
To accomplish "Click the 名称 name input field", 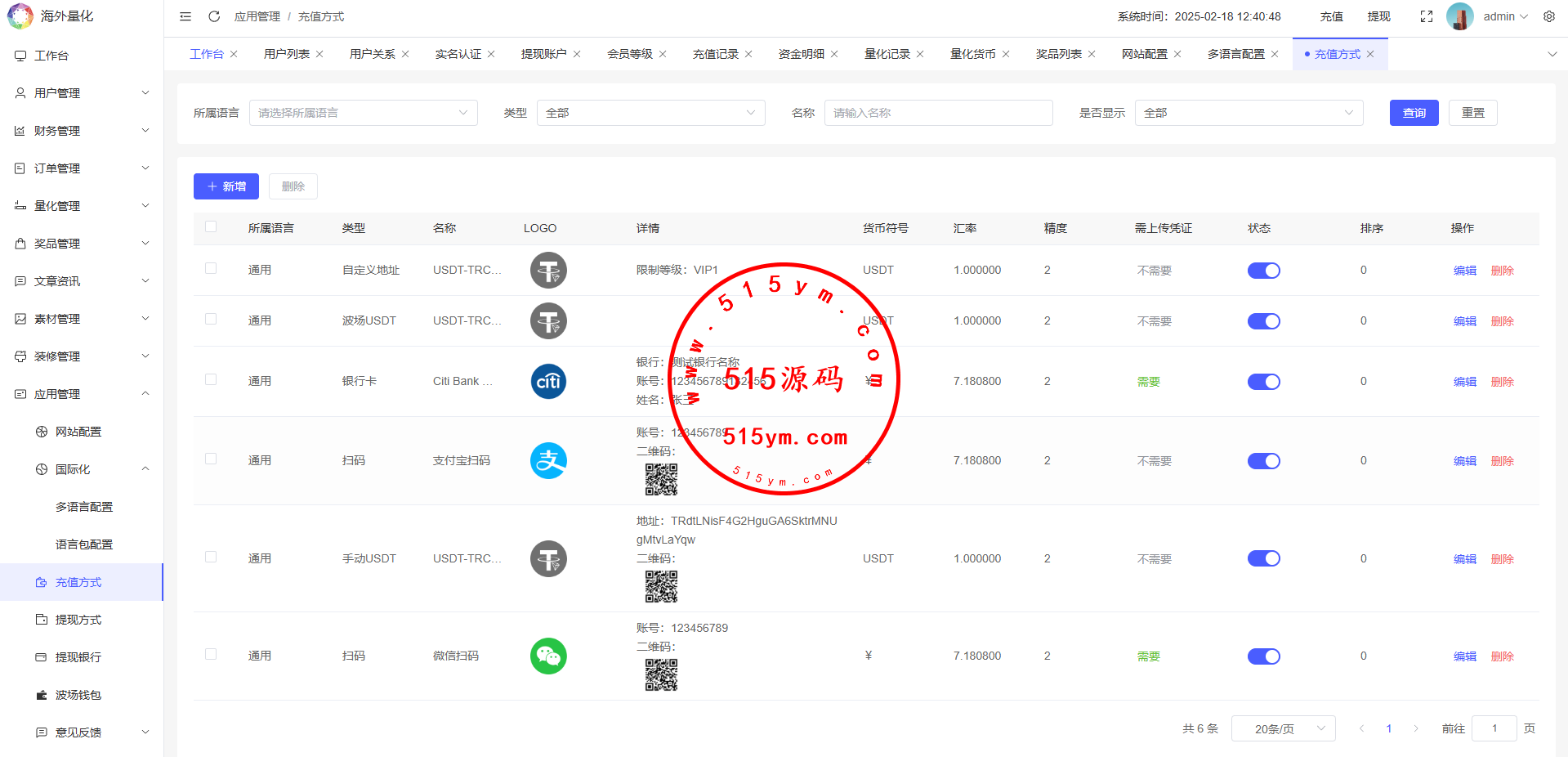I will pyautogui.click(x=938, y=113).
